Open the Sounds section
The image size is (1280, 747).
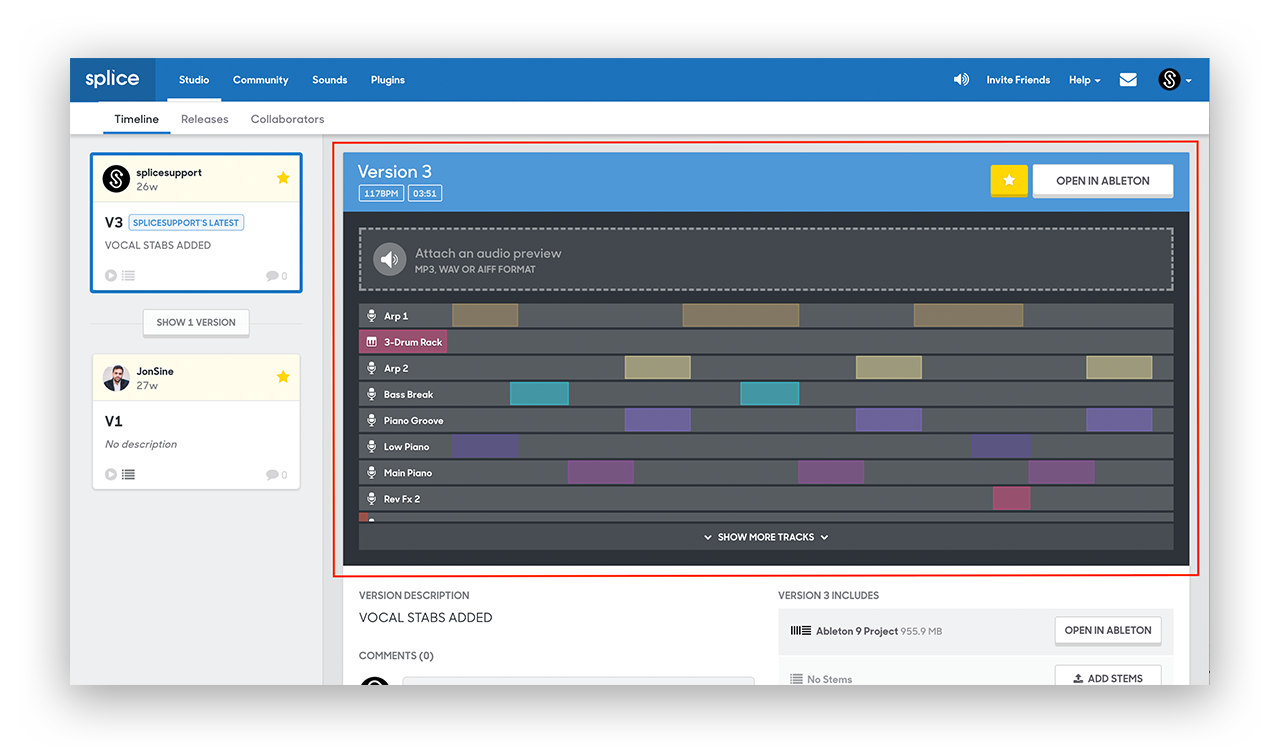pyautogui.click(x=329, y=80)
